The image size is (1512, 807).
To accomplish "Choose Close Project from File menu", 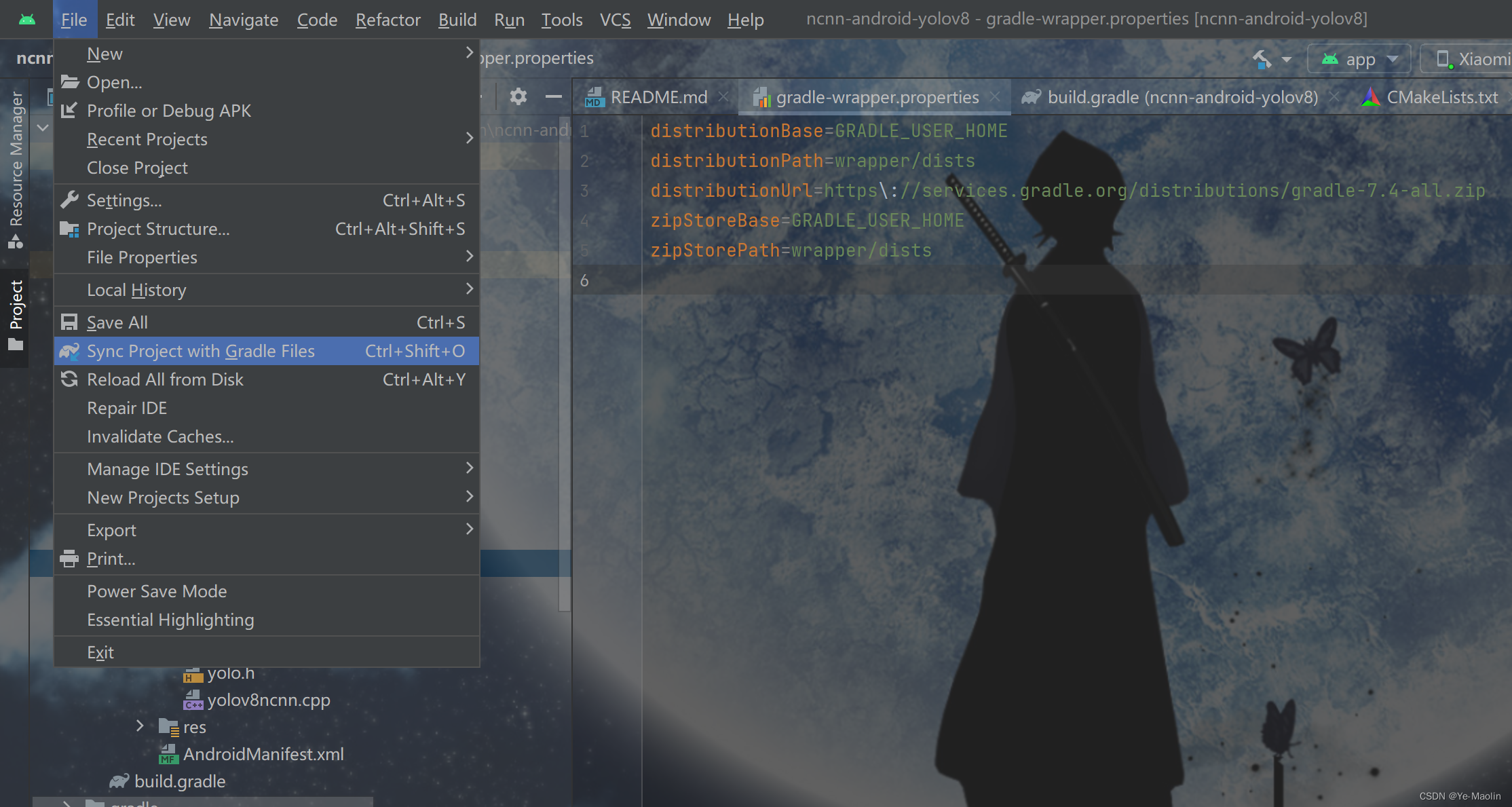I will pos(266,168).
